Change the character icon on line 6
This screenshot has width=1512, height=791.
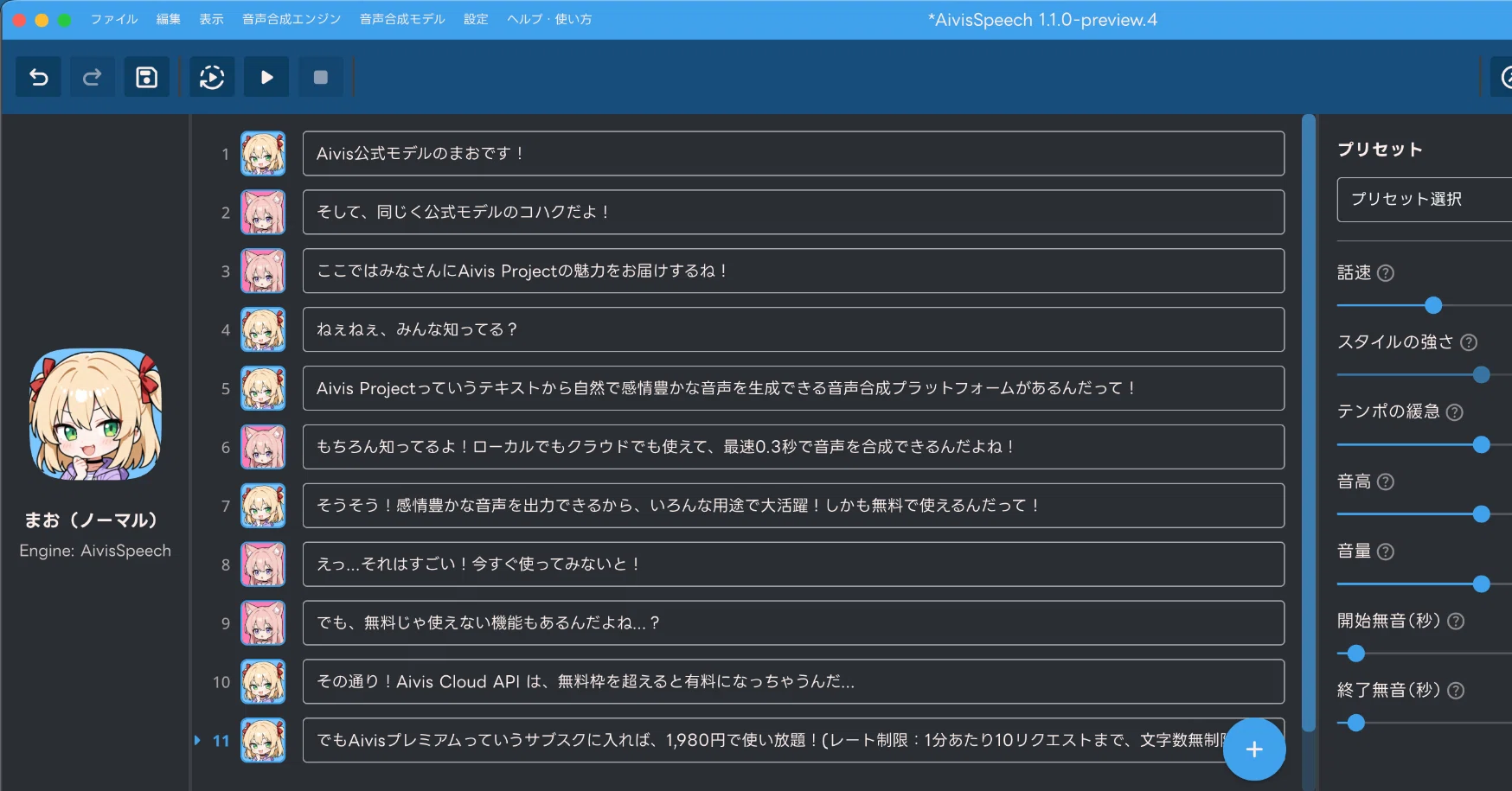click(x=263, y=447)
